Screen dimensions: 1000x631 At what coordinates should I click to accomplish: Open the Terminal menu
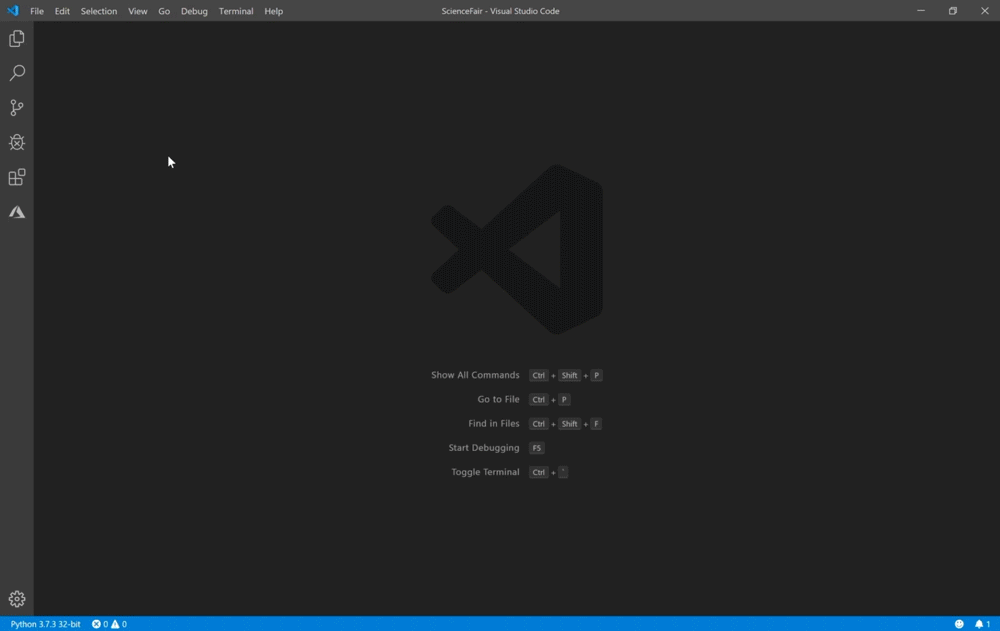[x=236, y=11]
